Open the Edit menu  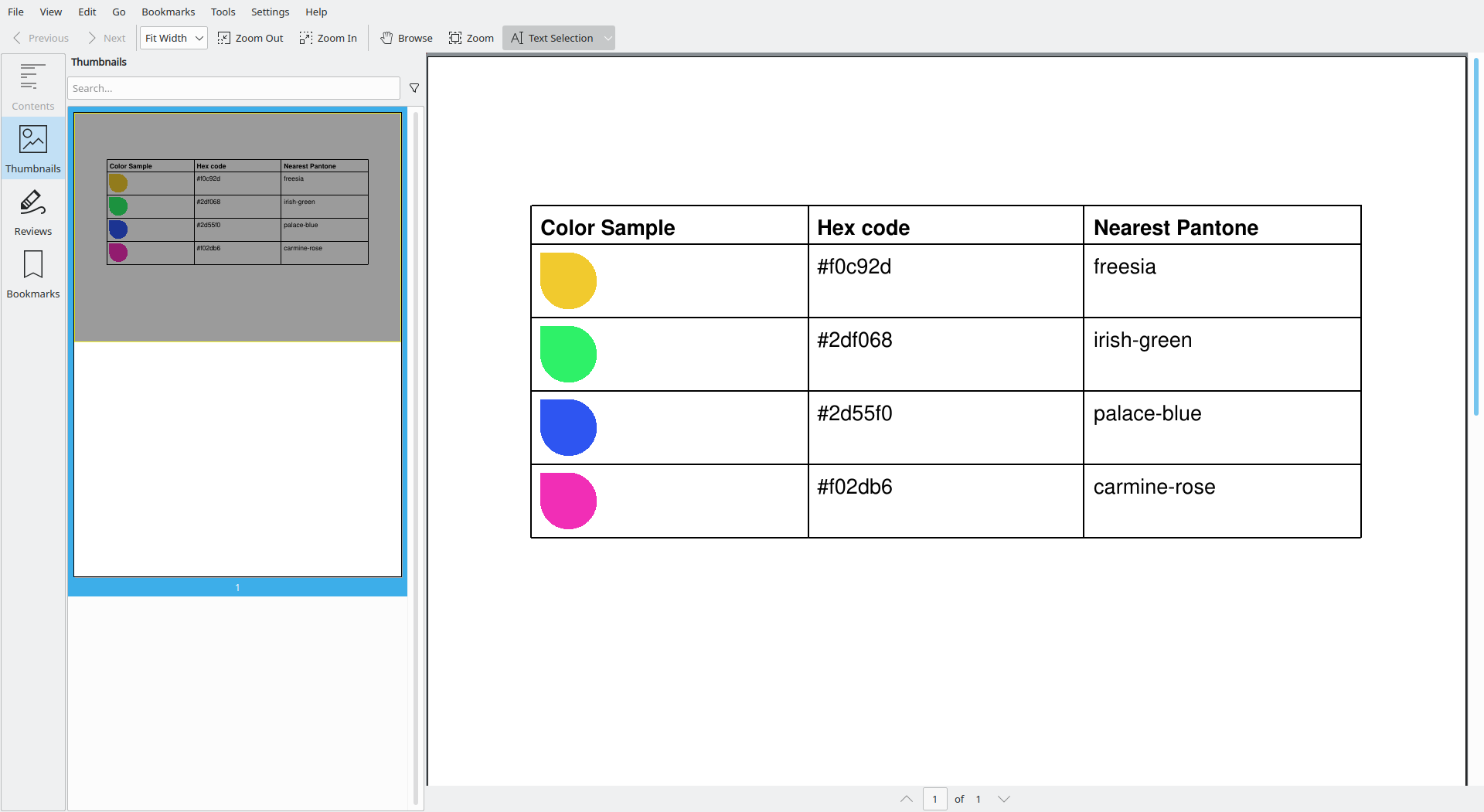point(87,12)
